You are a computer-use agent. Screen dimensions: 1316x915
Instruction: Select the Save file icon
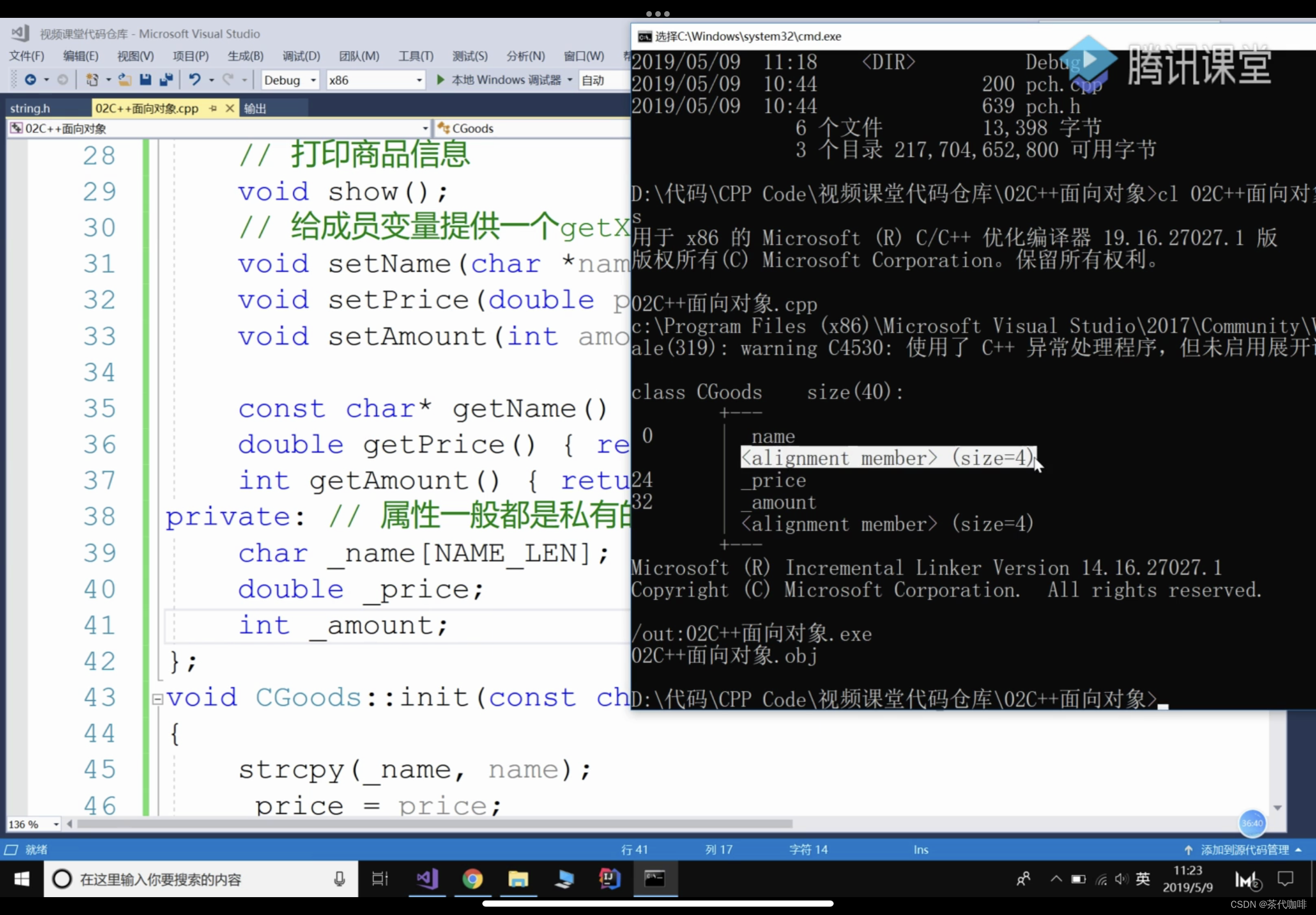(x=145, y=80)
